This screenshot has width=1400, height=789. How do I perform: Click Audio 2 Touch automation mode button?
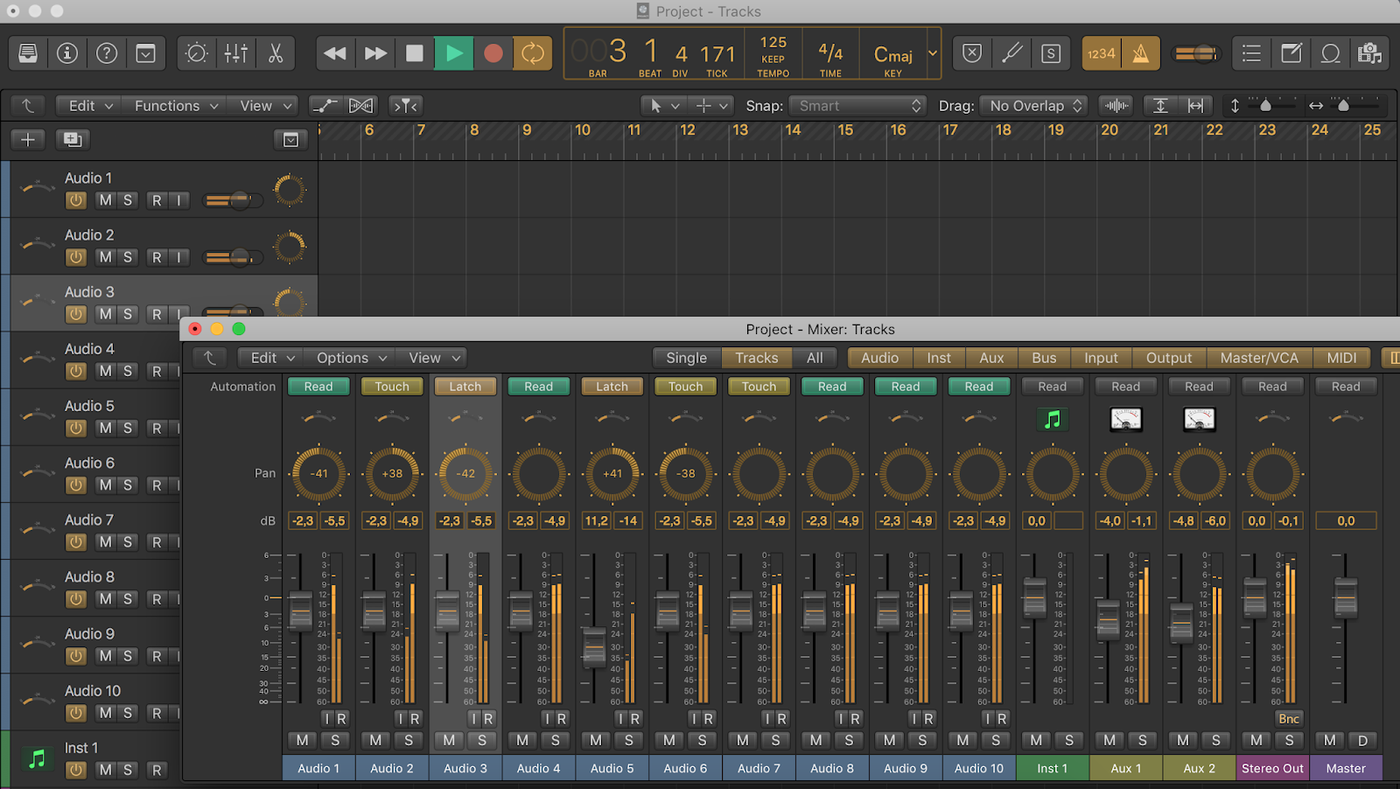[x=392, y=387]
